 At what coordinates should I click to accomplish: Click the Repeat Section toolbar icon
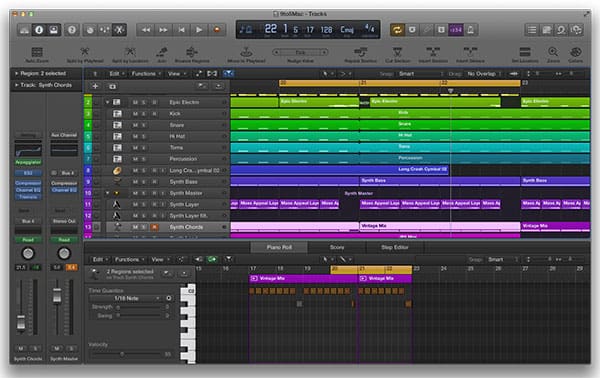point(360,54)
